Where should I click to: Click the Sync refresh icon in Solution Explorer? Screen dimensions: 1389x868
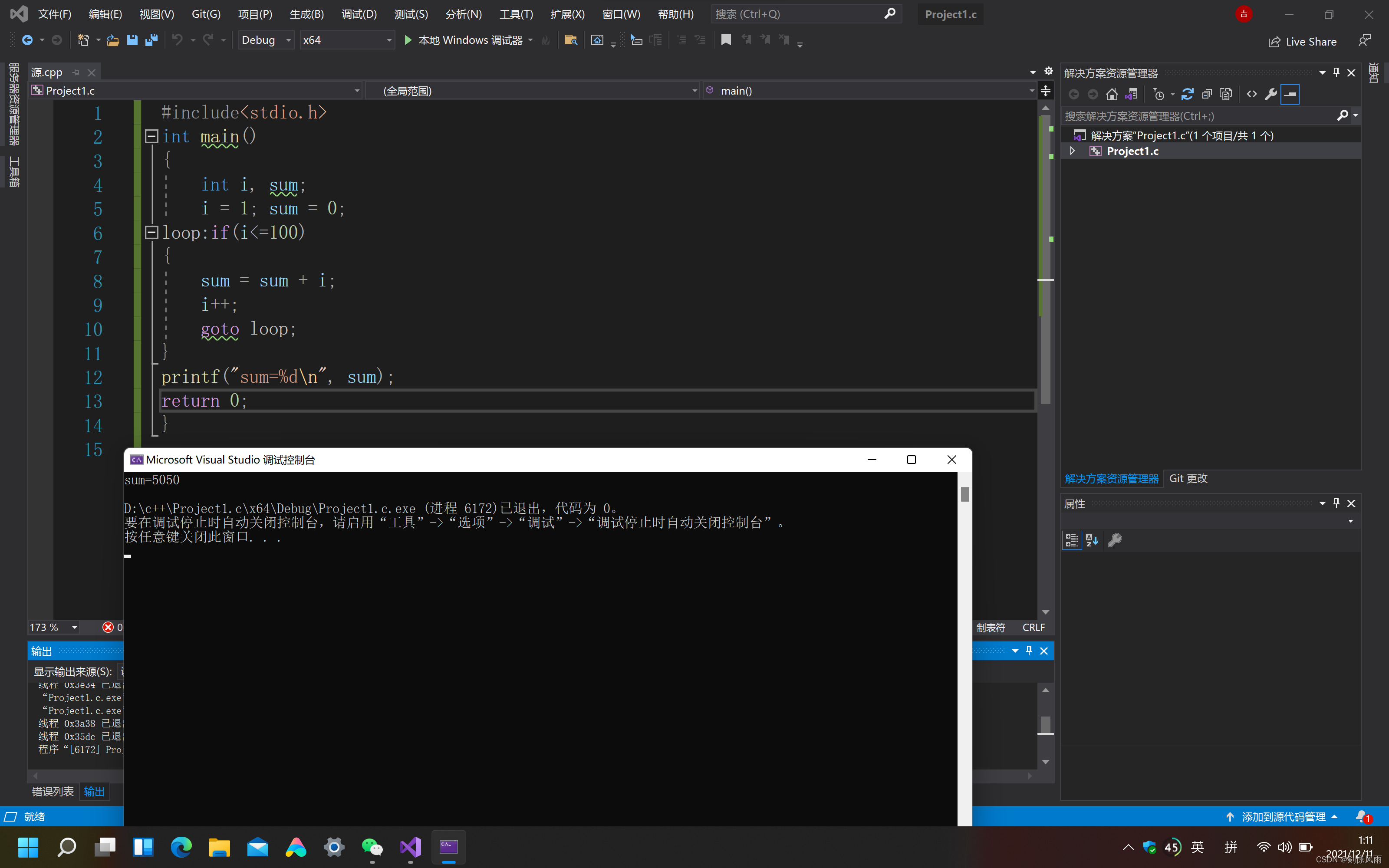coord(1188,94)
